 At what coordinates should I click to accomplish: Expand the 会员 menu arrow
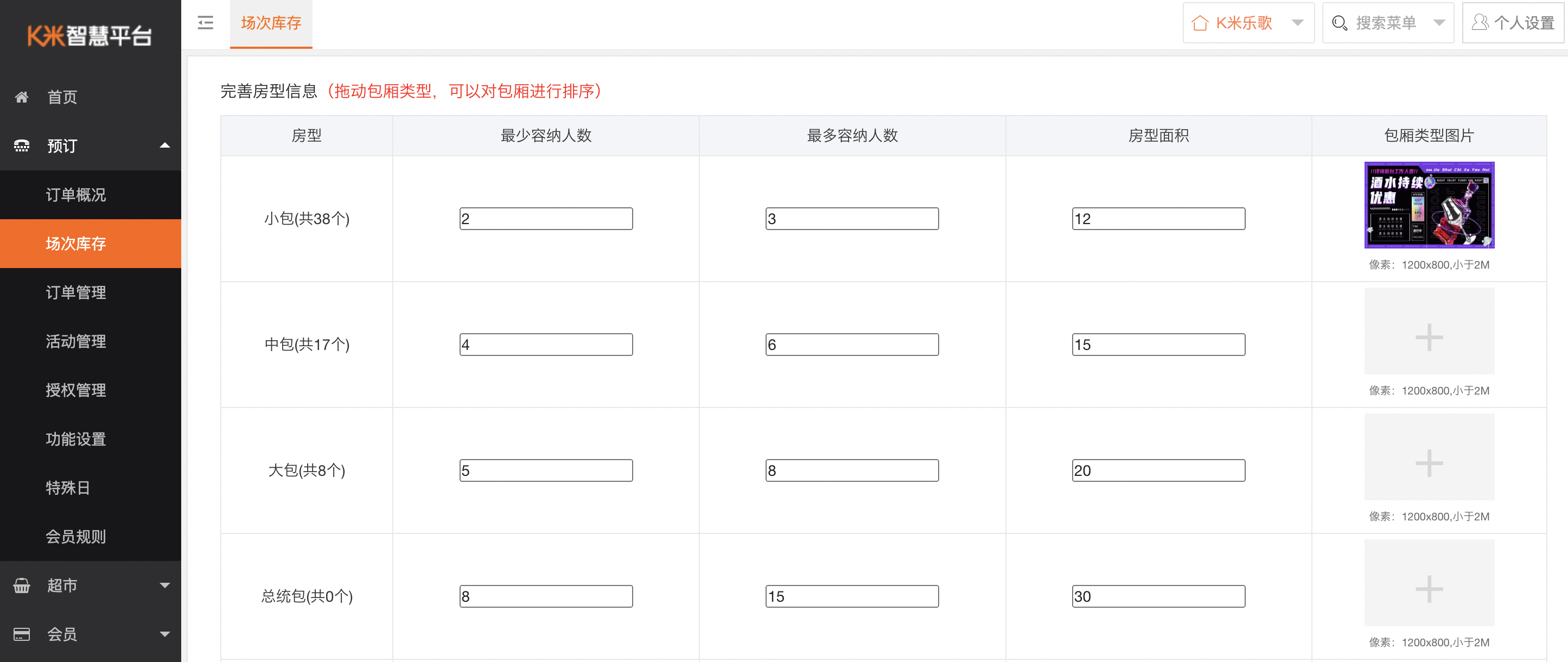point(164,634)
